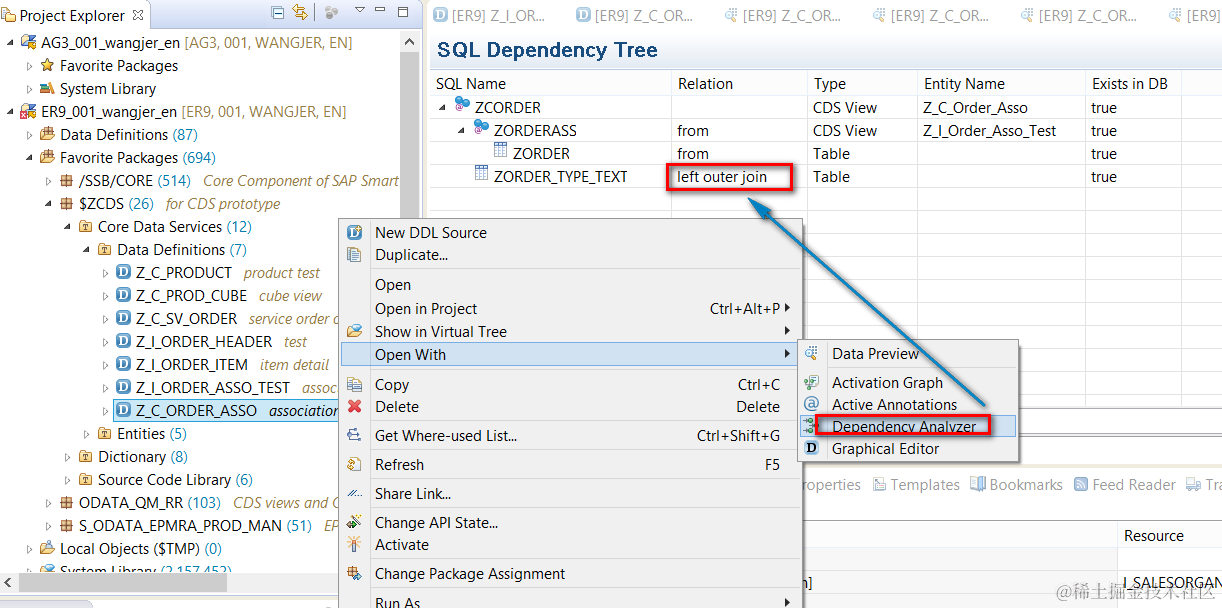The image size is (1222, 608).
Task: Click the Change API State icon
Action: pyautogui.click(x=354, y=522)
